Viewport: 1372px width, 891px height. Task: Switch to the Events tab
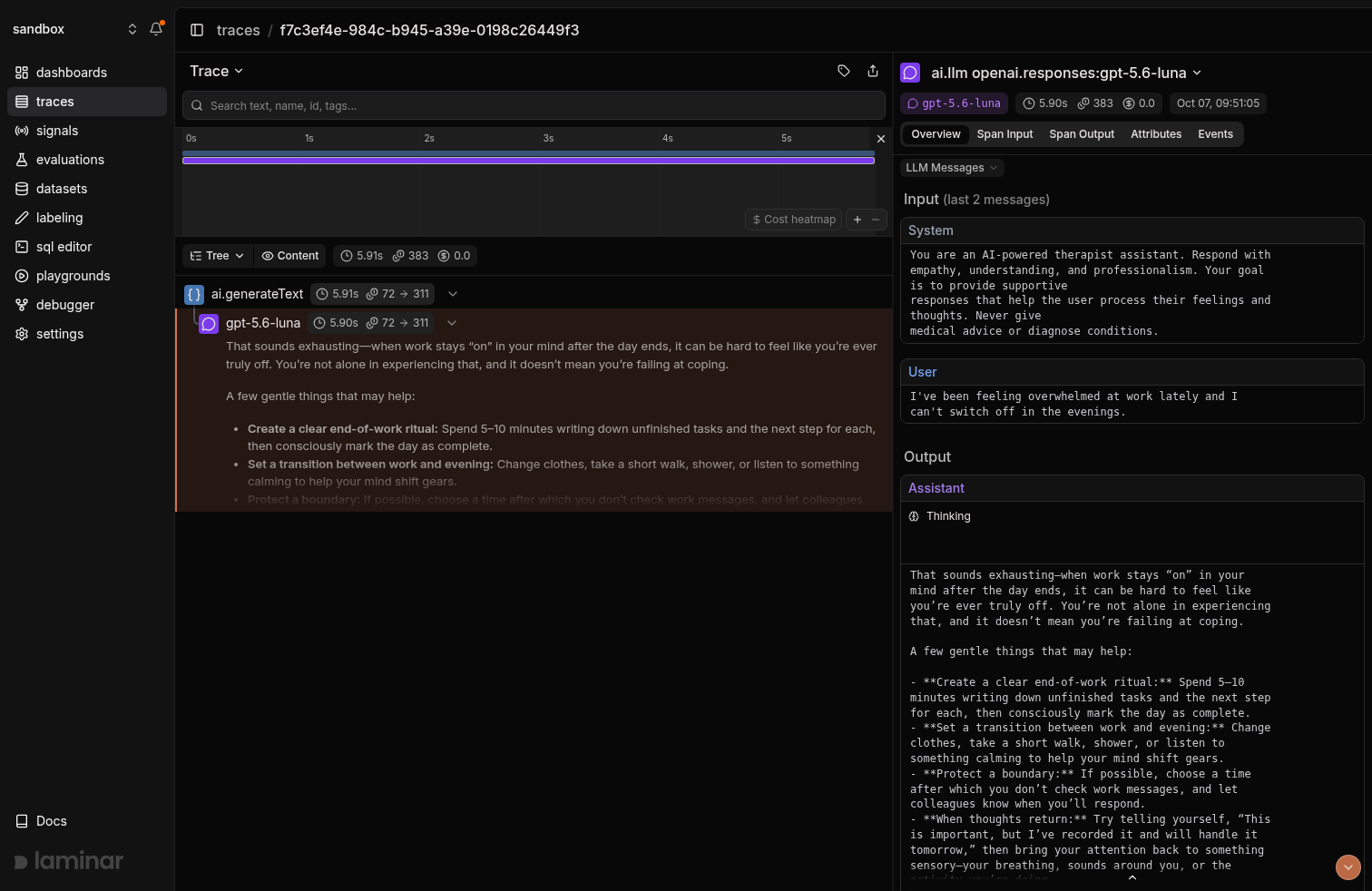click(x=1215, y=134)
